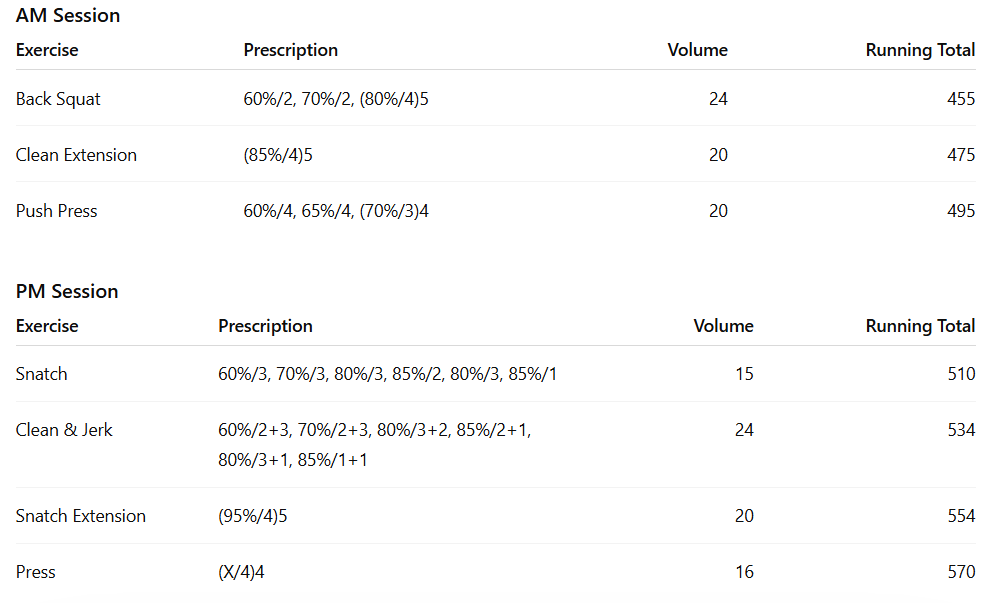Click the Clean Extension row label
This screenshot has height=603, width=991.
pyautogui.click(x=76, y=155)
